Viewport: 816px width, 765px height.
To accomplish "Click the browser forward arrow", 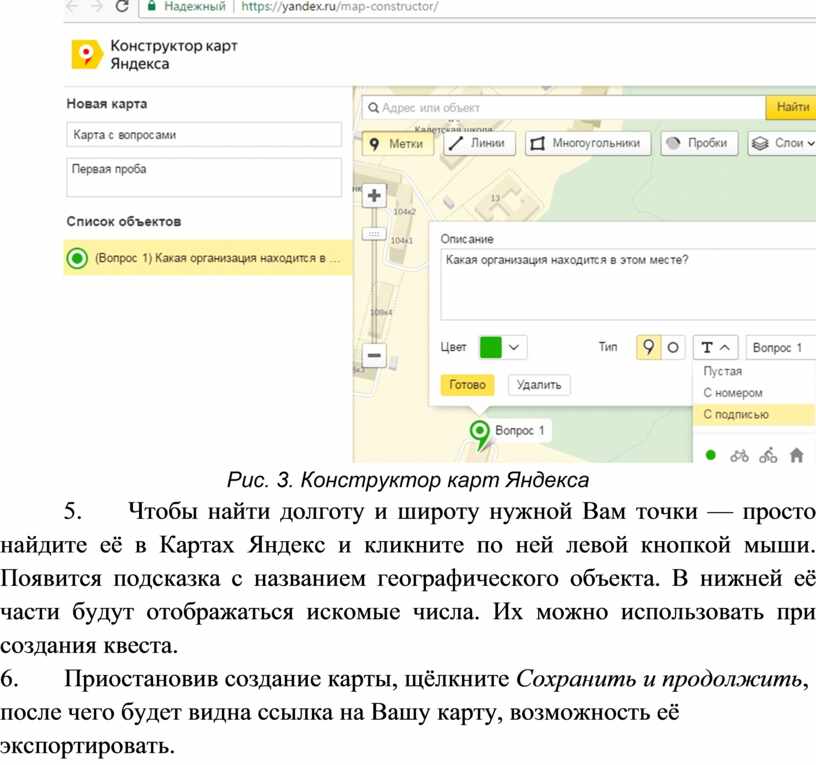I will [96, 6].
